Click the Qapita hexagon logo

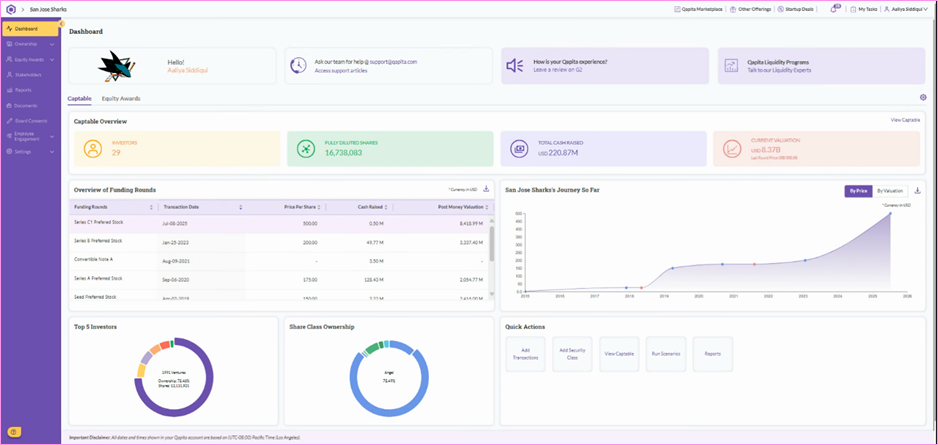coord(11,10)
